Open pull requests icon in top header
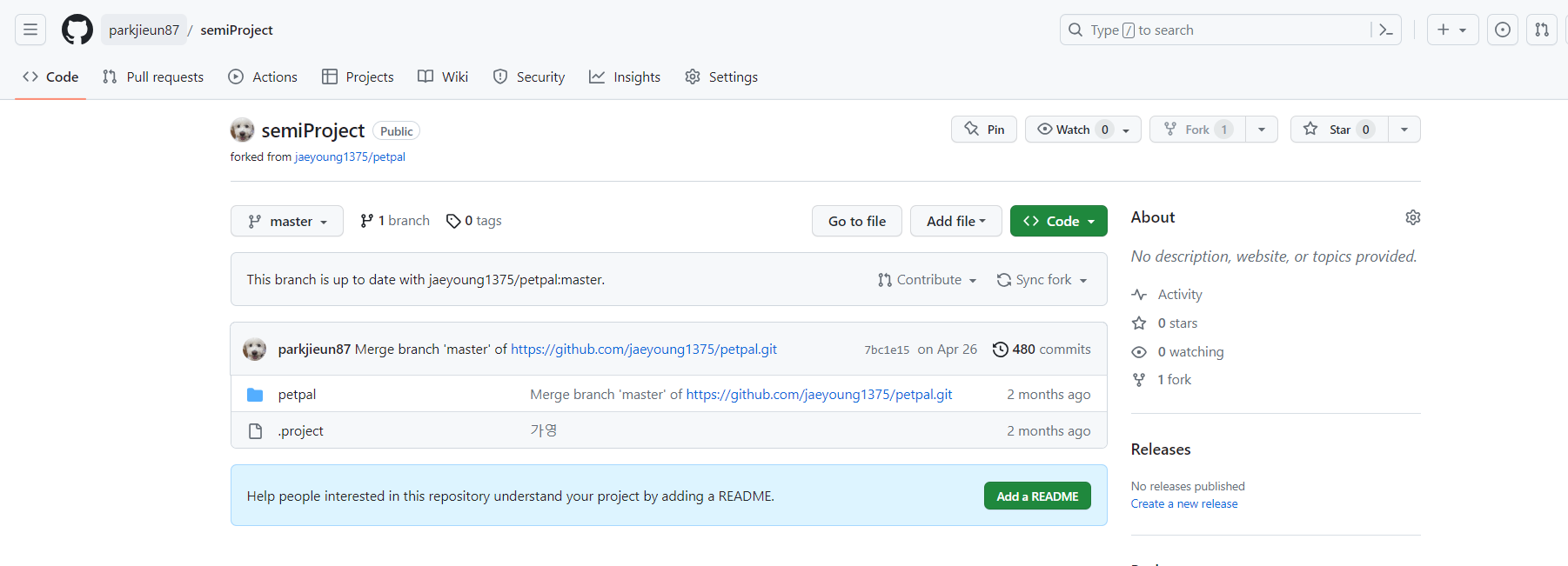The width and height of the screenshot is (1568, 566). point(1542,30)
